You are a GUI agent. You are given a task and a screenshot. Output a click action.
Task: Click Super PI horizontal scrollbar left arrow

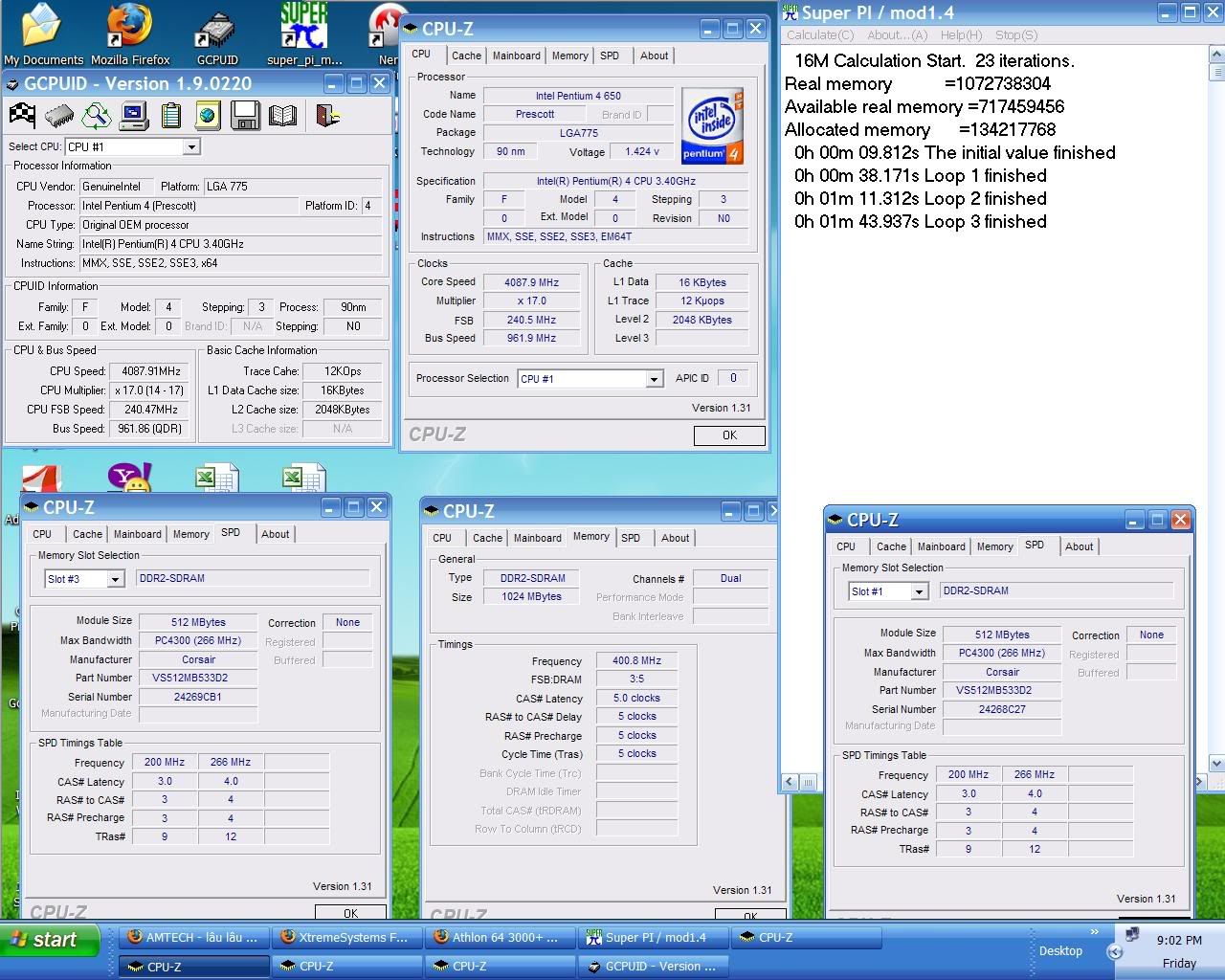tap(791, 782)
